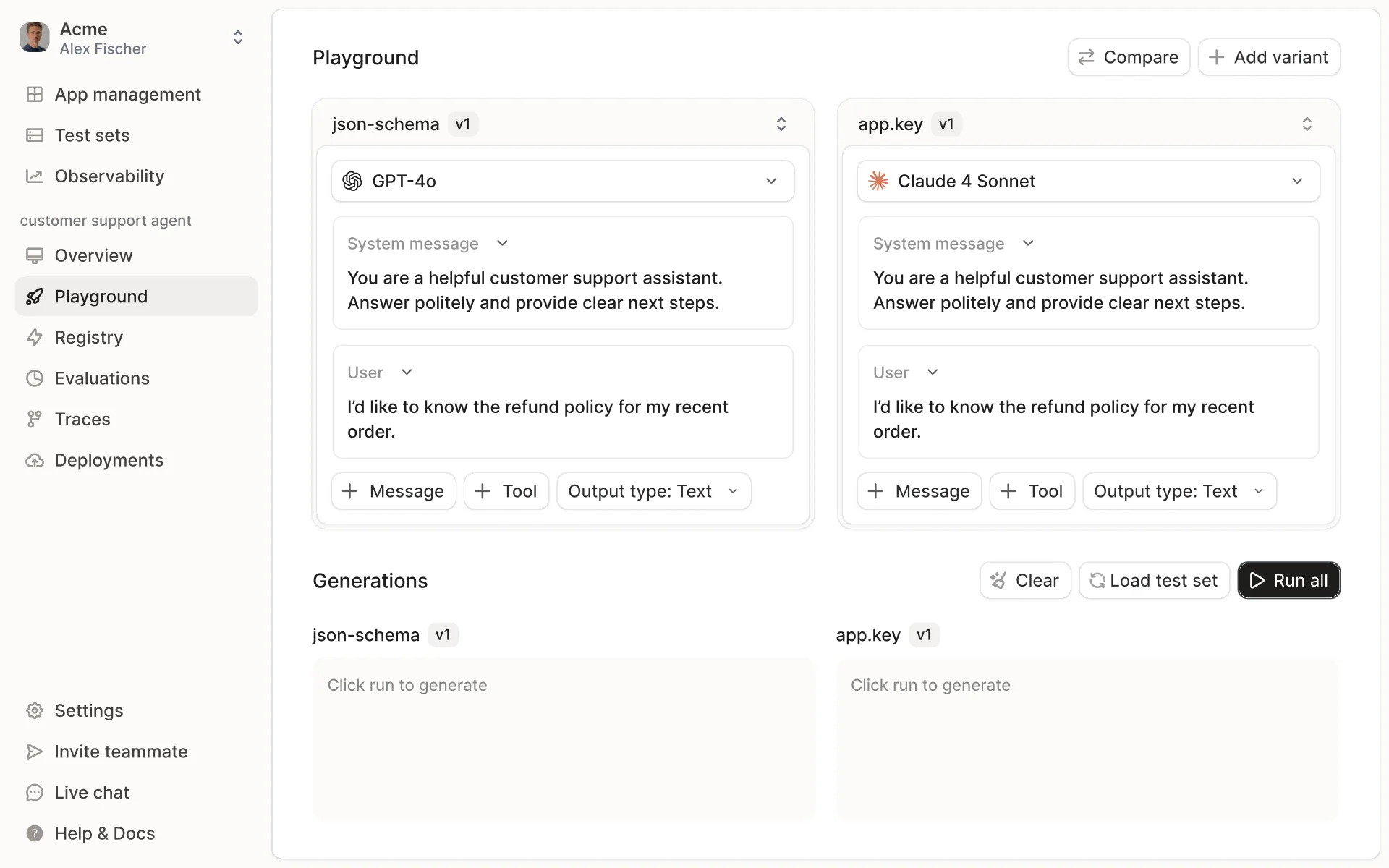This screenshot has width=1389, height=868.
Task: Click the App management grid icon
Action: click(34, 94)
